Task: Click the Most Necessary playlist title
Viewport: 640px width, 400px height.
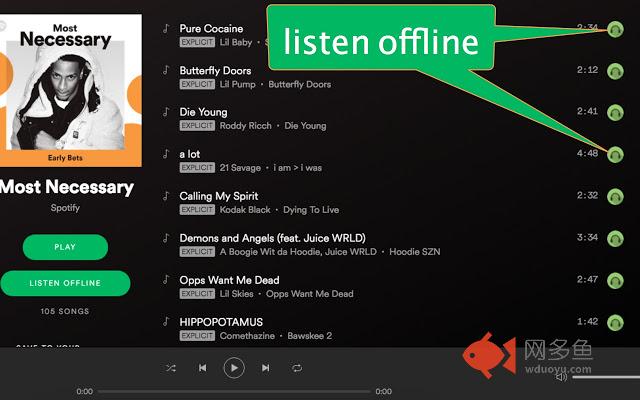Action: (67, 187)
